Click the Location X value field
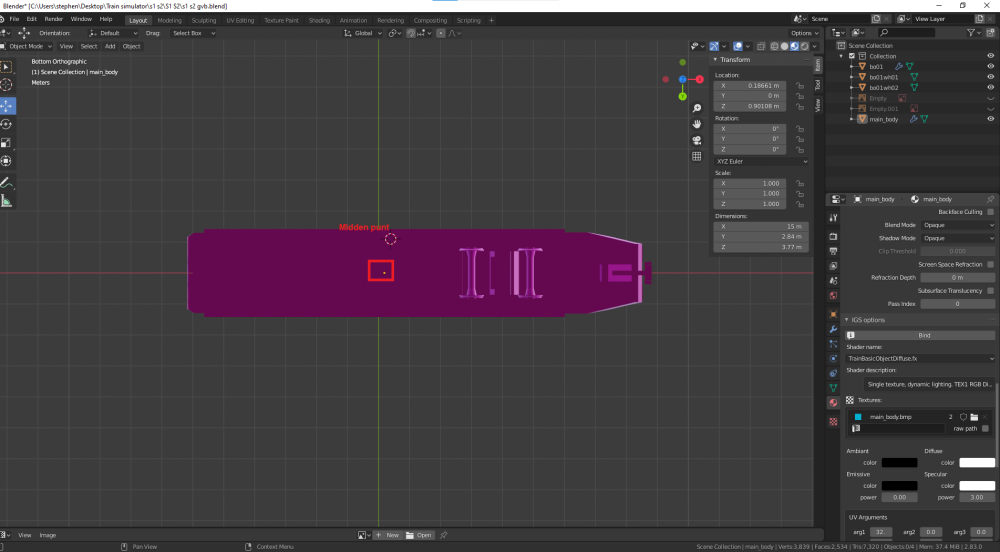 749,86
